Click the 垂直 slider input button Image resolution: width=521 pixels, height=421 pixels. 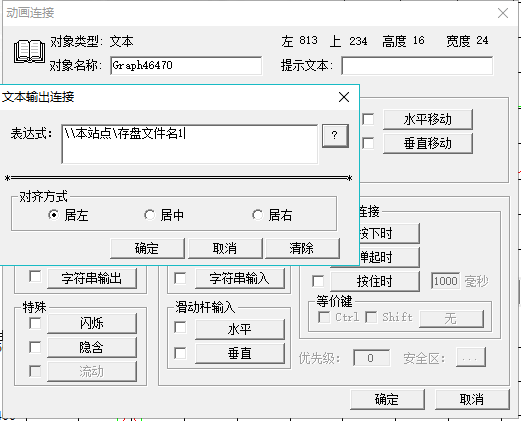[x=240, y=353]
